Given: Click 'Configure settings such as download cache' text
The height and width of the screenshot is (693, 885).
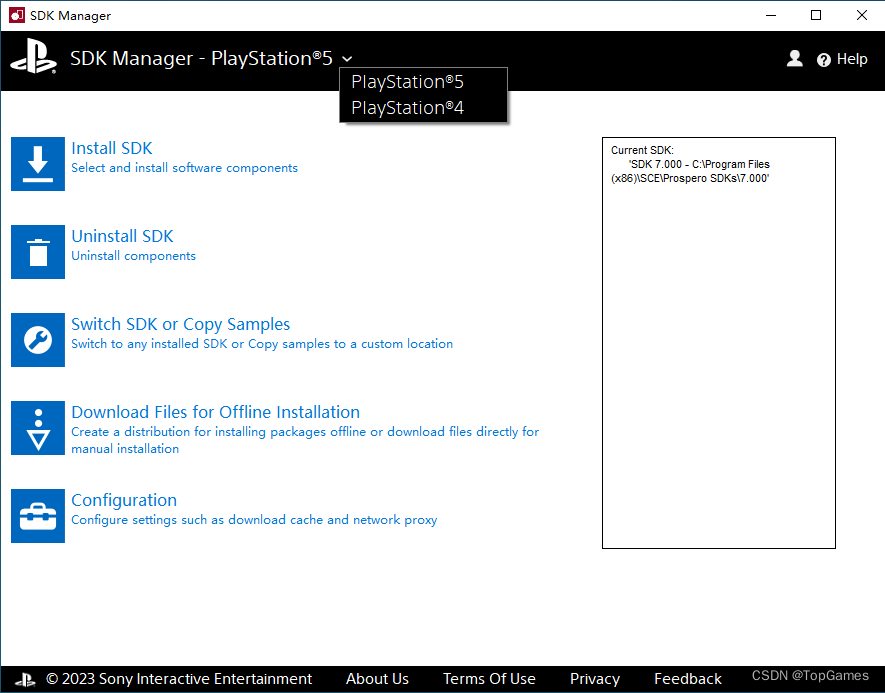Looking at the screenshot, I should 254,520.
